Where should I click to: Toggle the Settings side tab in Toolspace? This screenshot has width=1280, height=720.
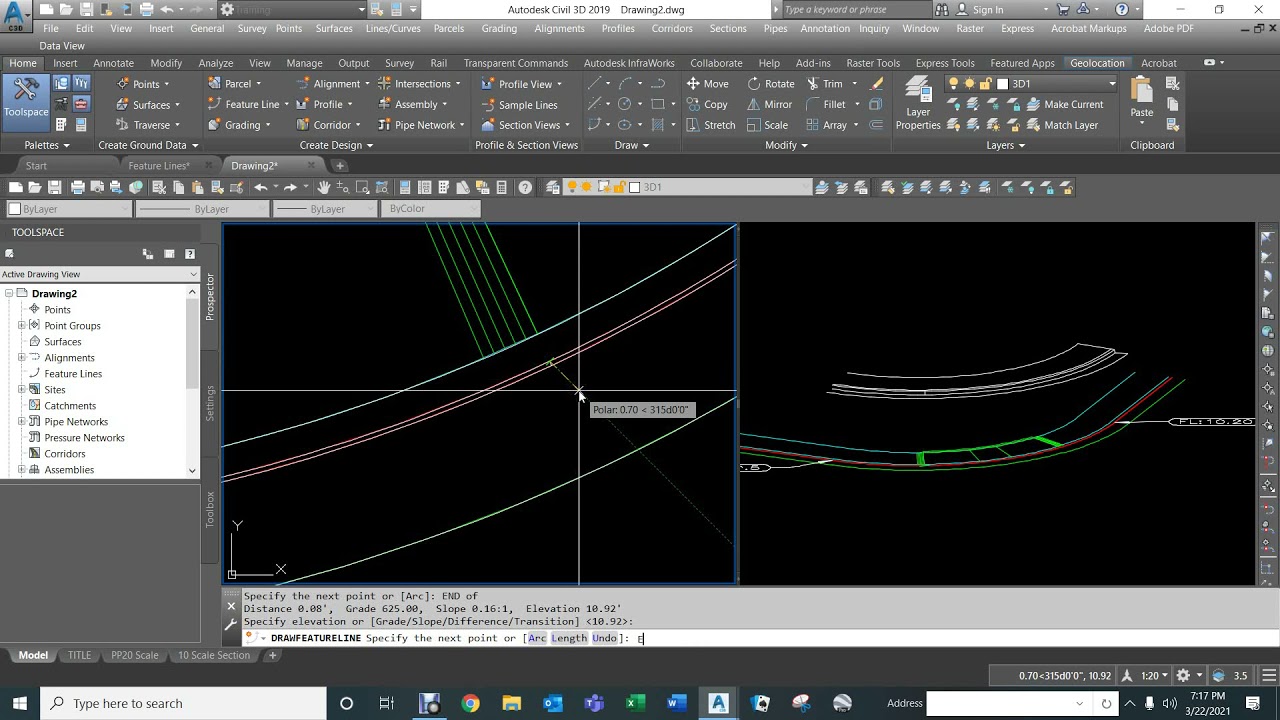pos(210,403)
